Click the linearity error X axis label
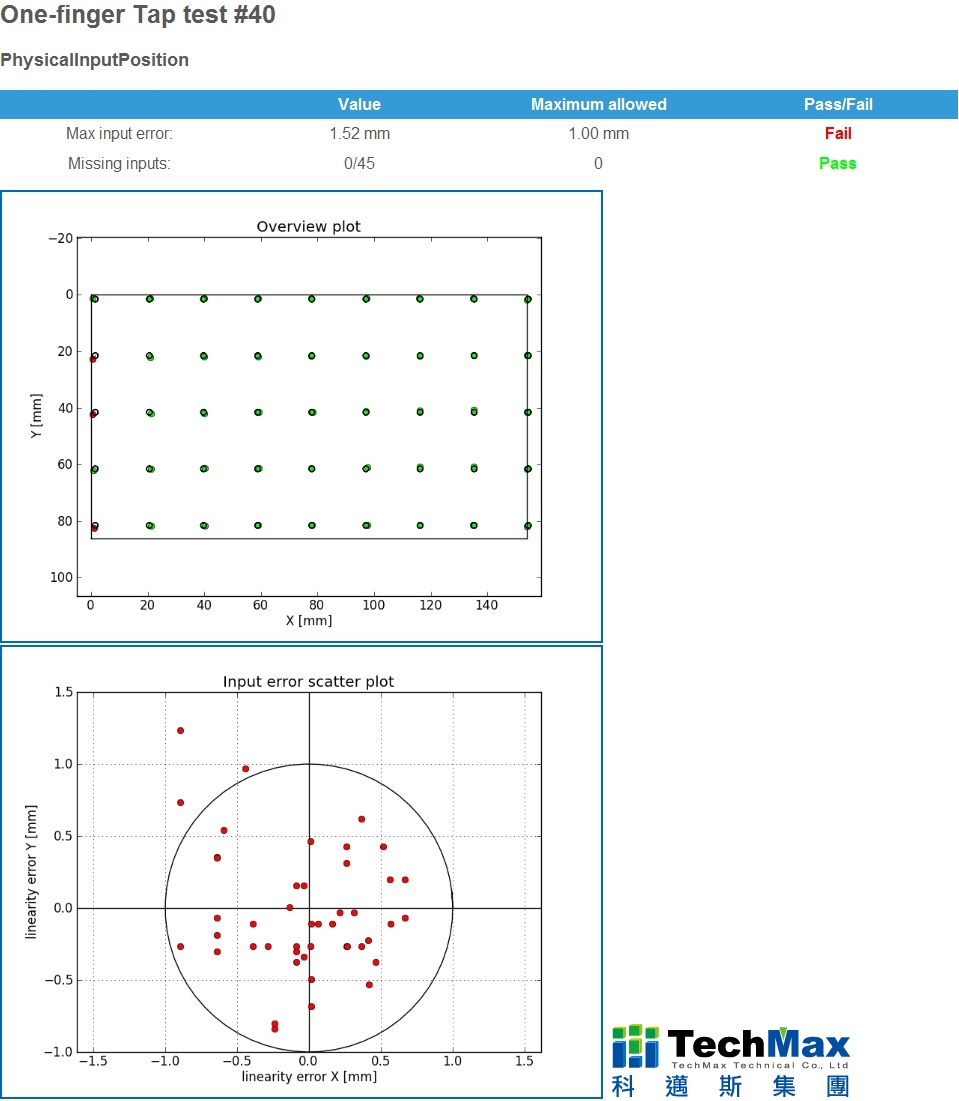The image size is (959, 1101). 309,1076
